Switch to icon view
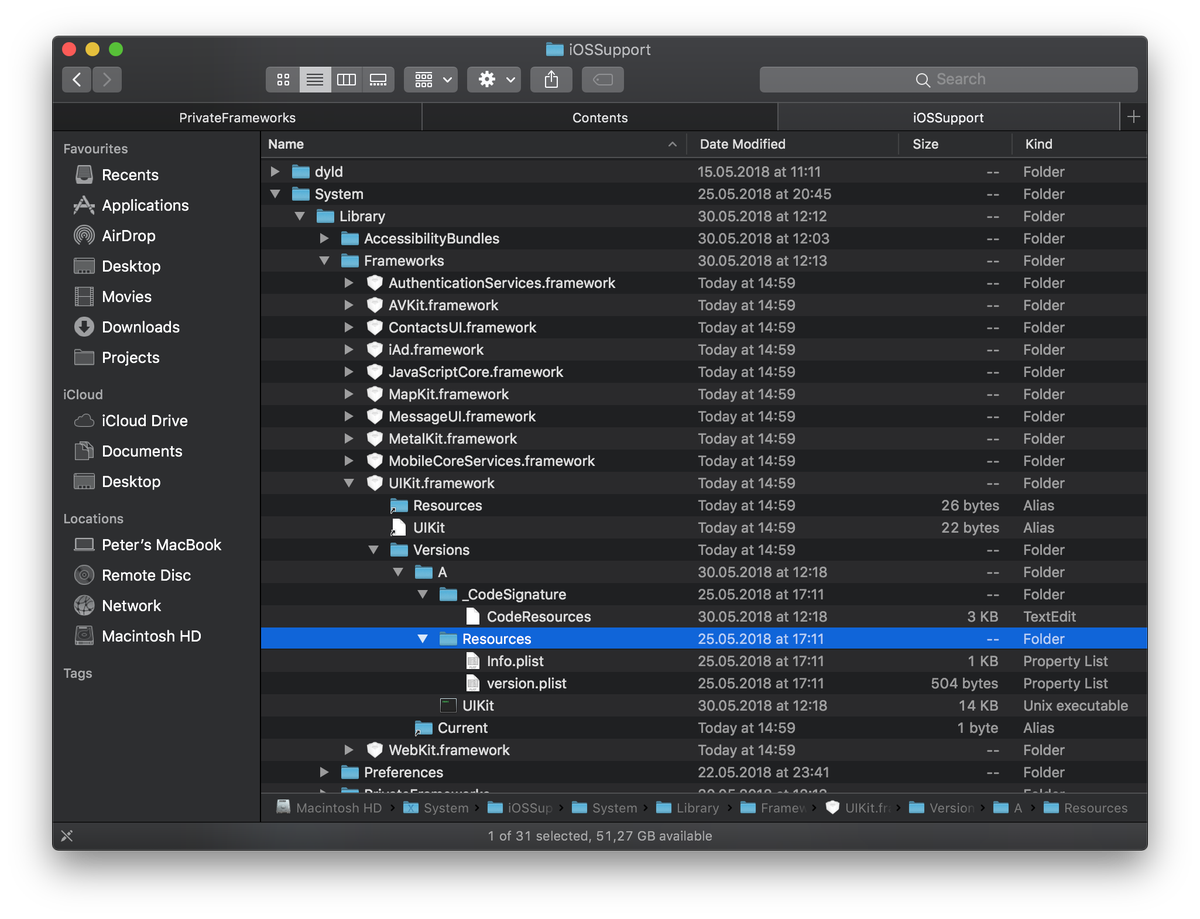 point(283,79)
